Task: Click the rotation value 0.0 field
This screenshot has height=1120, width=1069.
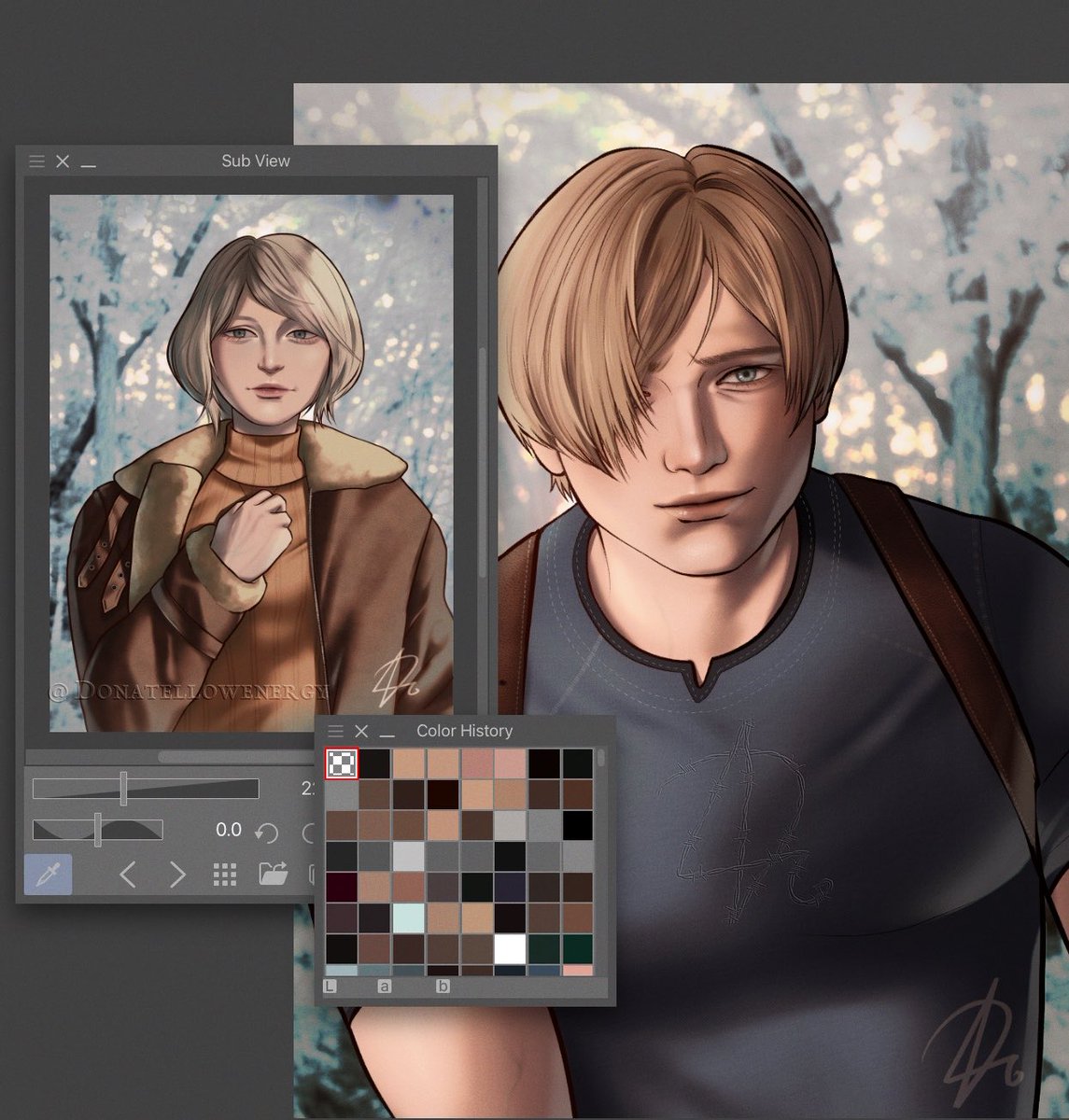Action: [228, 830]
